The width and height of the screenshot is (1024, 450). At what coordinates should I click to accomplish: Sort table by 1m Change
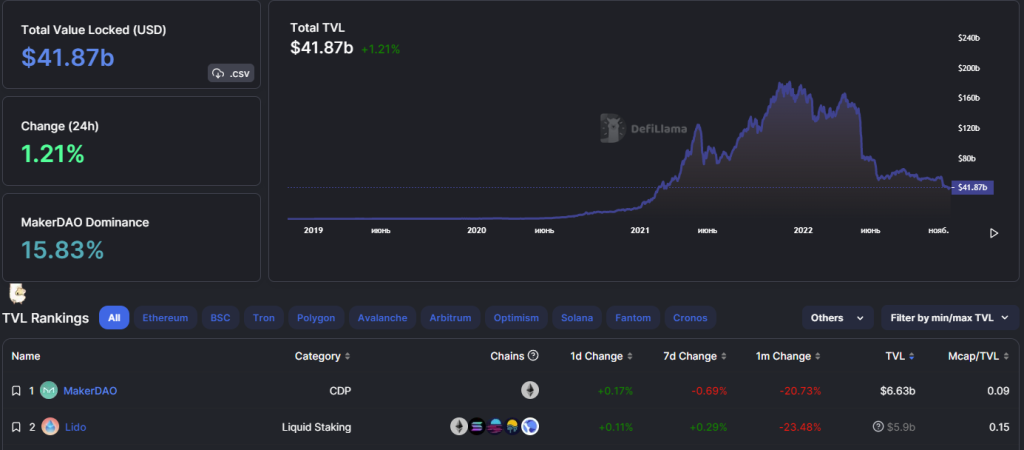[x=788, y=356]
